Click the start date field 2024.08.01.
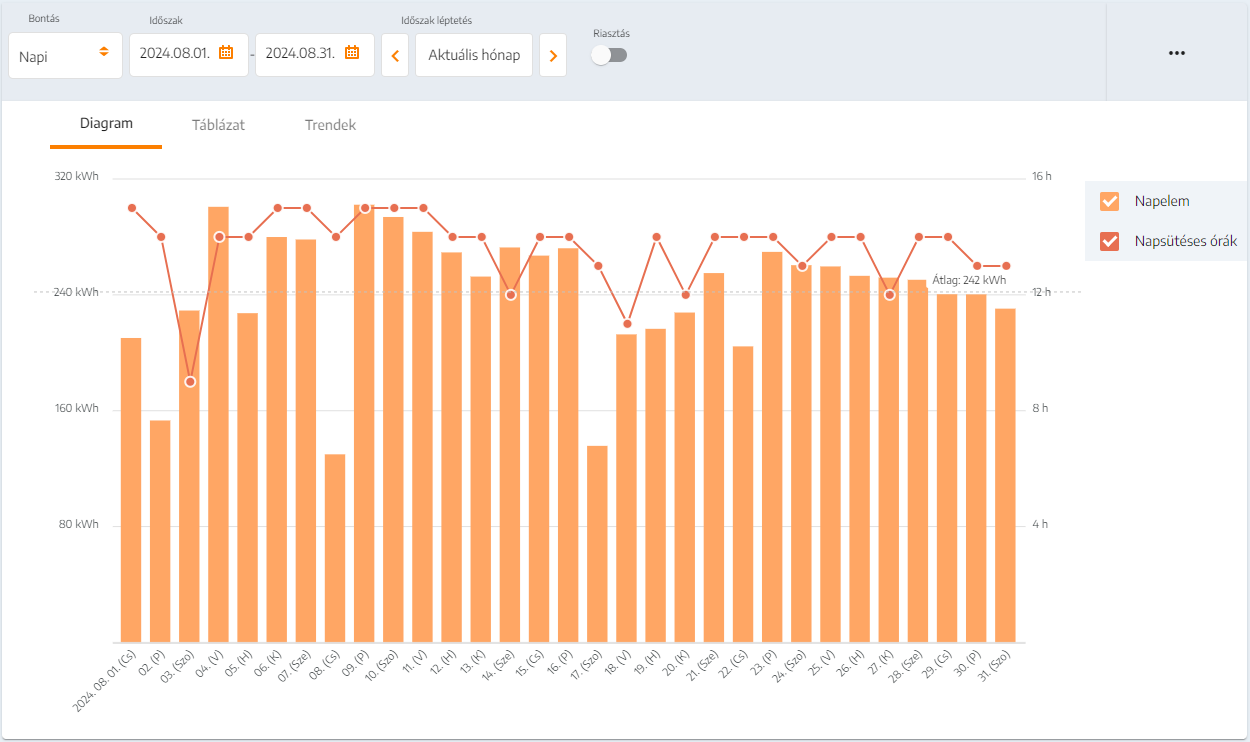 click(x=175, y=54)
